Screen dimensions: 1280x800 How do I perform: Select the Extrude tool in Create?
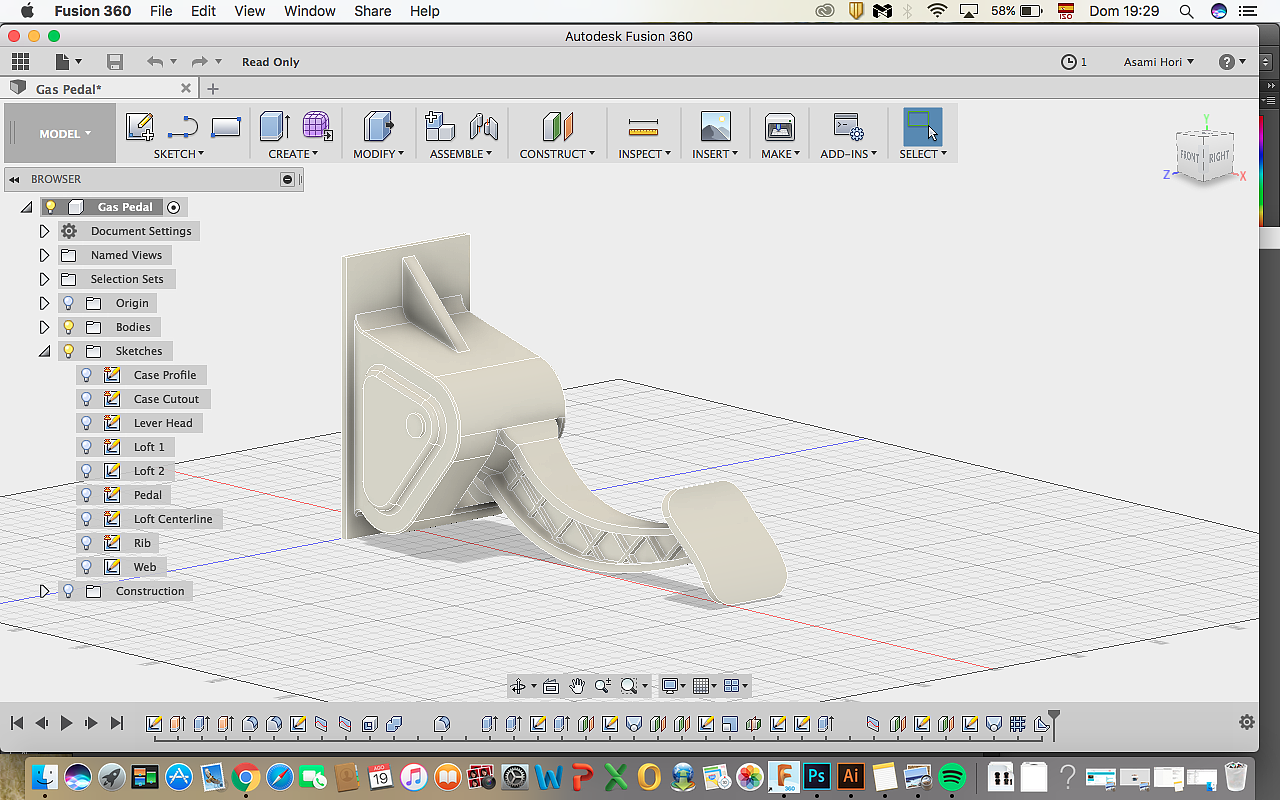coord(274,127)
